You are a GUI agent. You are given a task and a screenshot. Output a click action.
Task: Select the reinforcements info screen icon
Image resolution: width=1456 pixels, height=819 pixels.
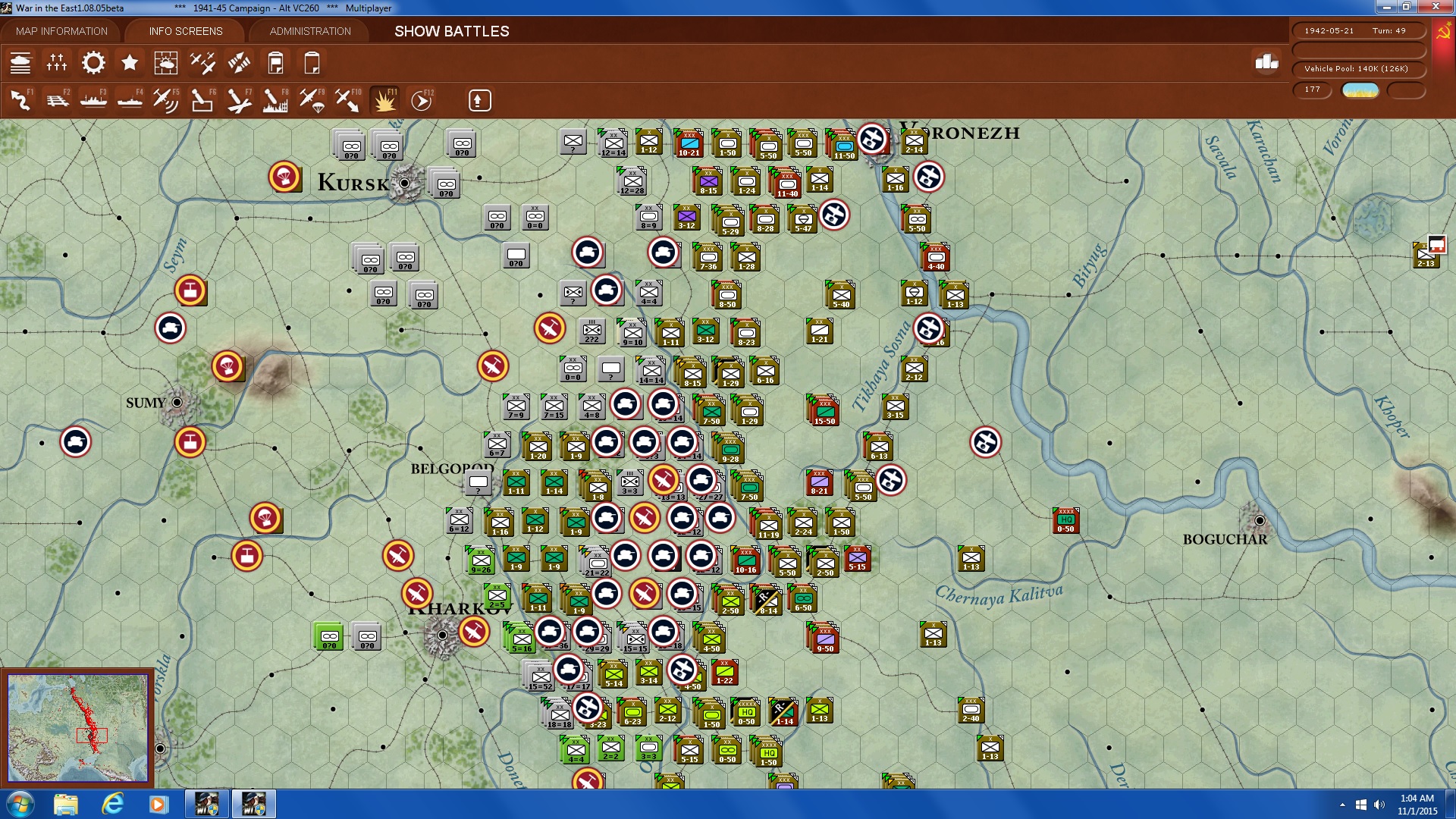coord(57,63)
